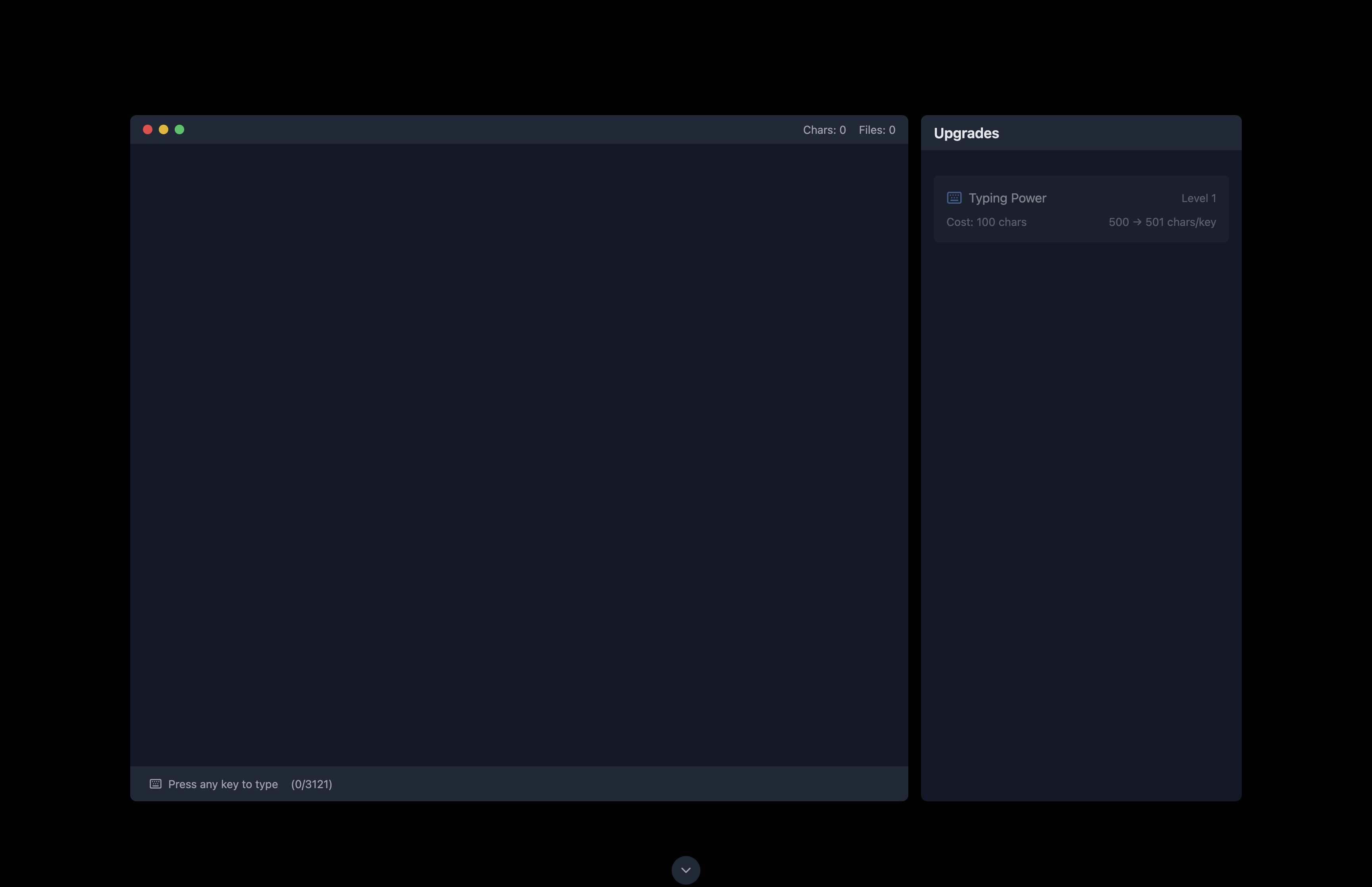Open the downward arrow at screen bottom

tap(685, 870)
